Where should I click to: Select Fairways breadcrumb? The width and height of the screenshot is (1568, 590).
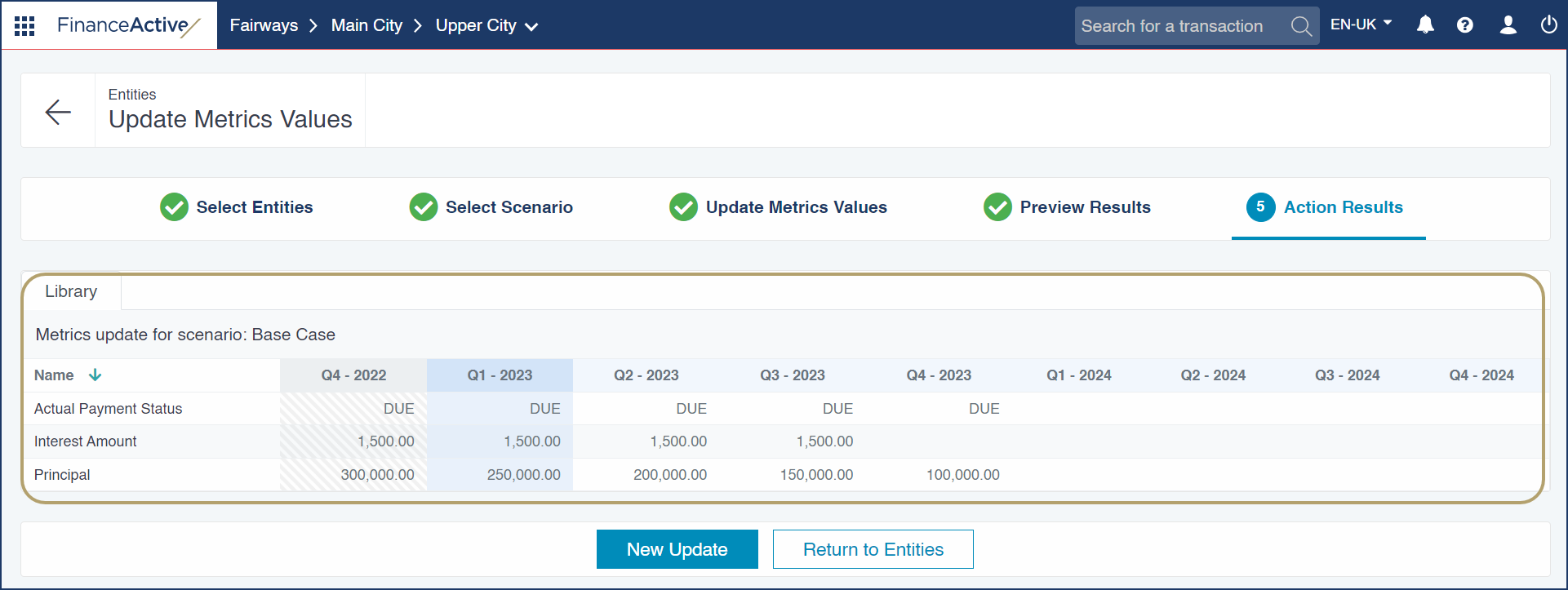(264, 26)
